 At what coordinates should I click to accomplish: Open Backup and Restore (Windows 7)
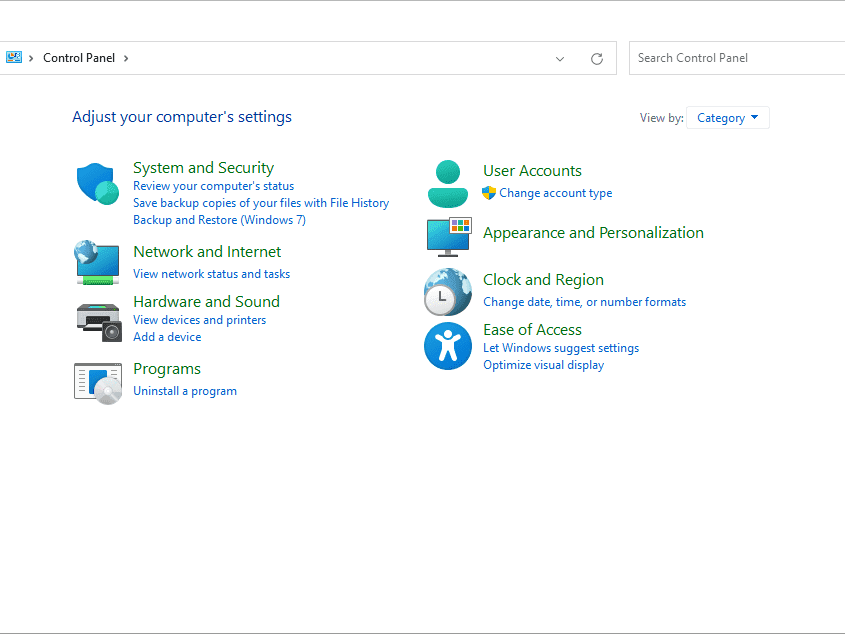(x=219, y=220)
